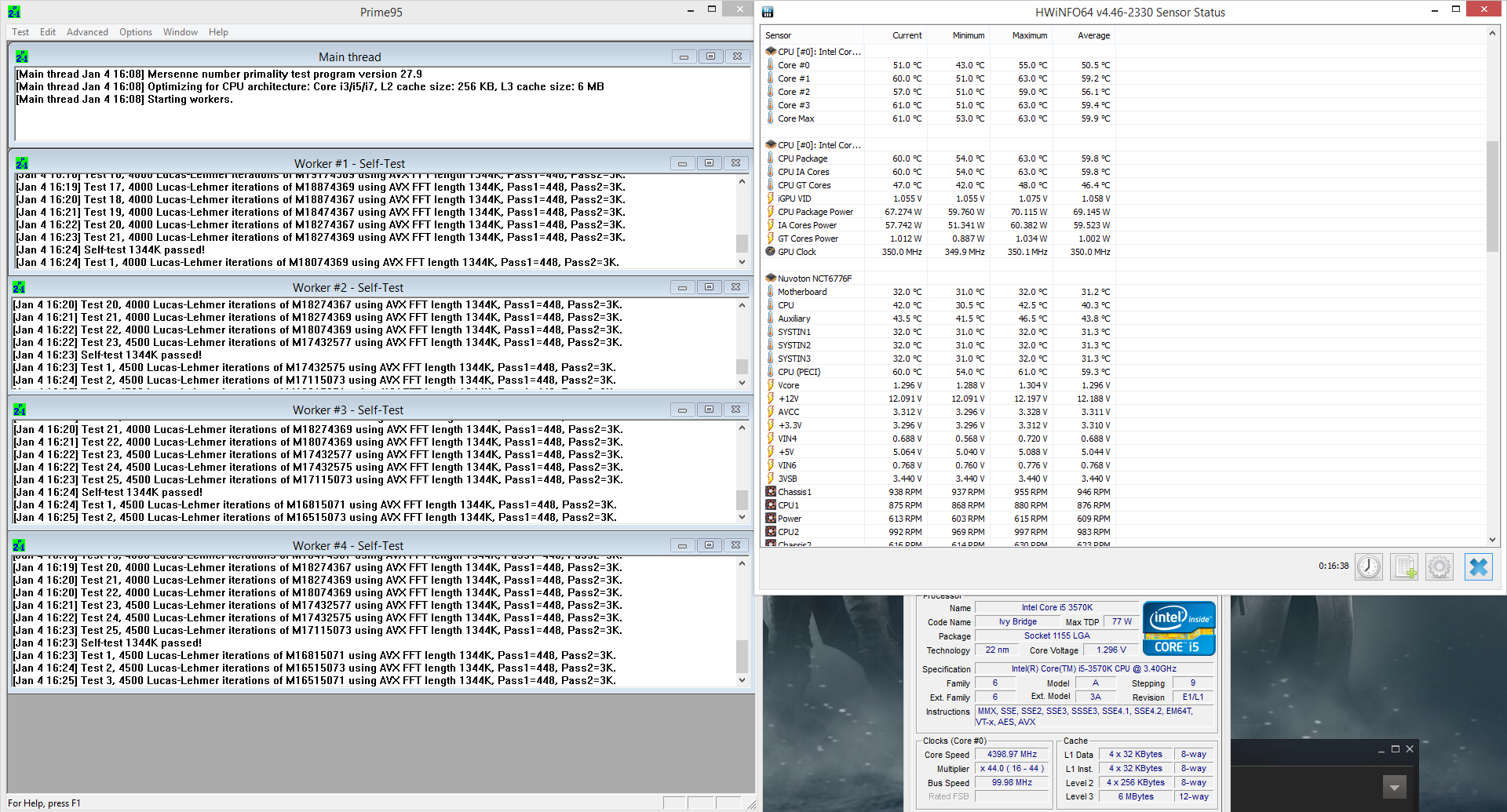
Task: Click the thermometer icon for Motherboard
Action: point(771,292)
